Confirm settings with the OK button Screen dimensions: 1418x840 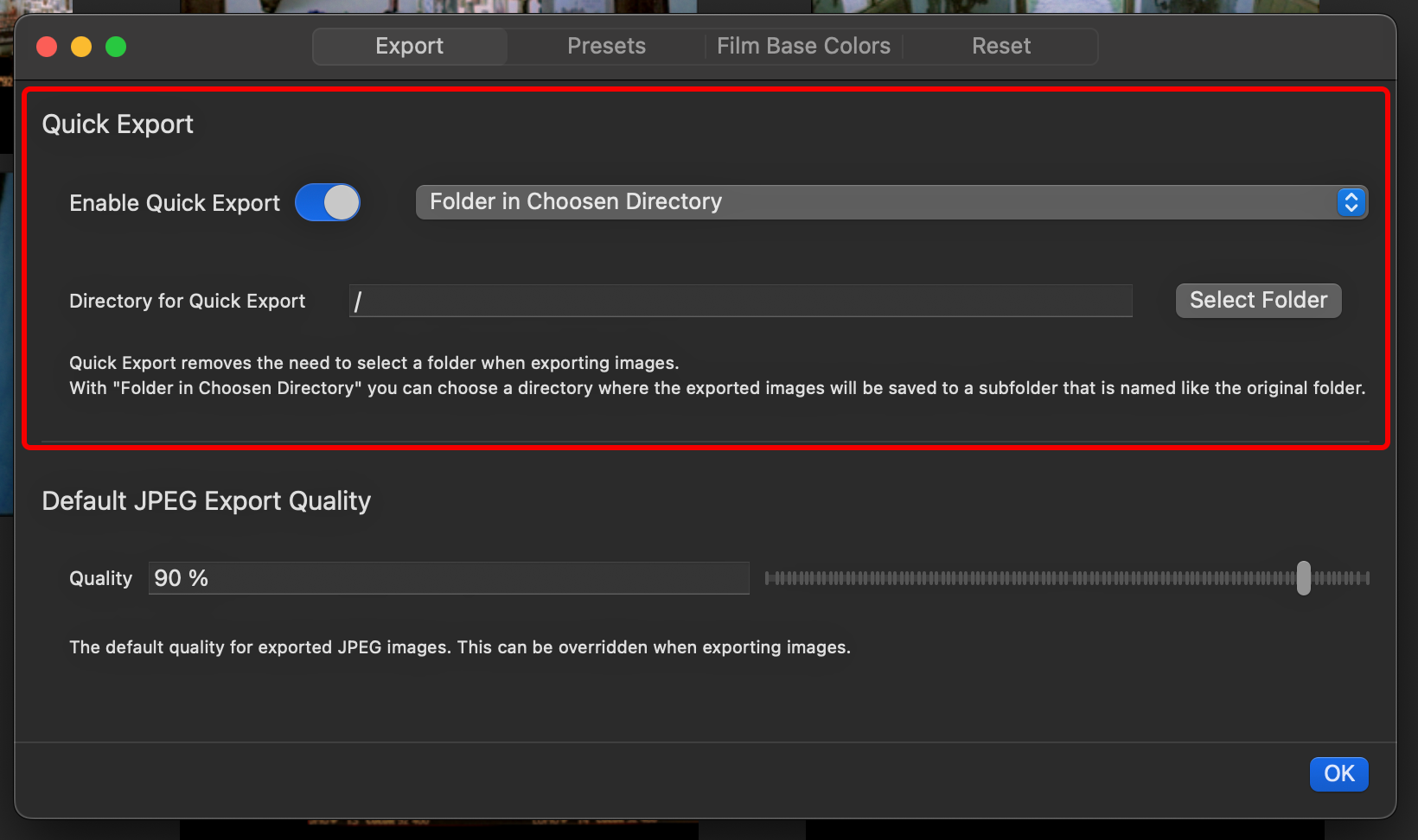(1338, 773)
